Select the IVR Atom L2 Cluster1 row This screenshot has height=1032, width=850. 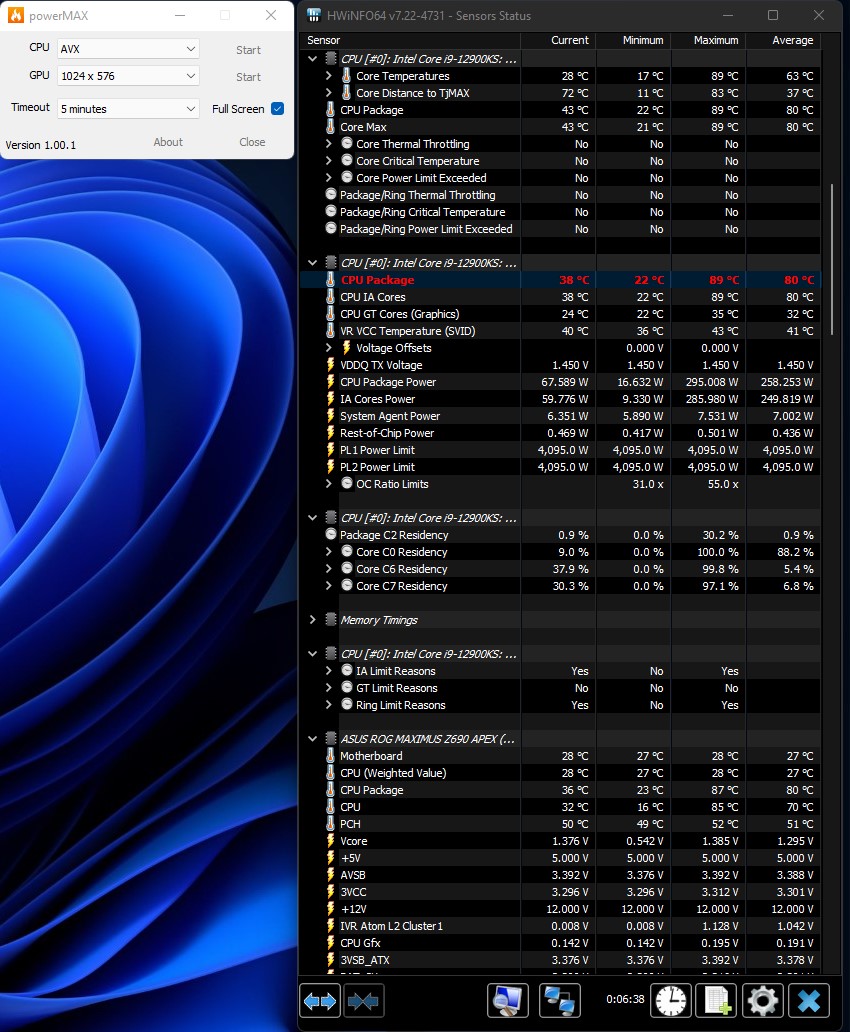click(x=560, y=926)
